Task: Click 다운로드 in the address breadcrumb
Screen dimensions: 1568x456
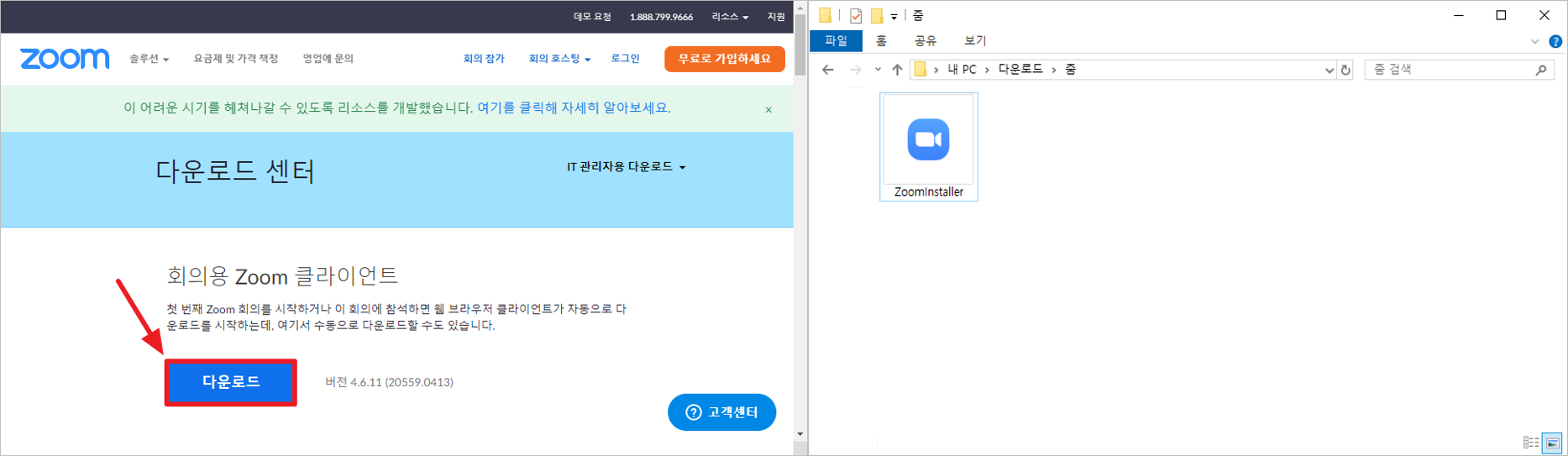Action: pyautogui.click(x=1020, y=70)
